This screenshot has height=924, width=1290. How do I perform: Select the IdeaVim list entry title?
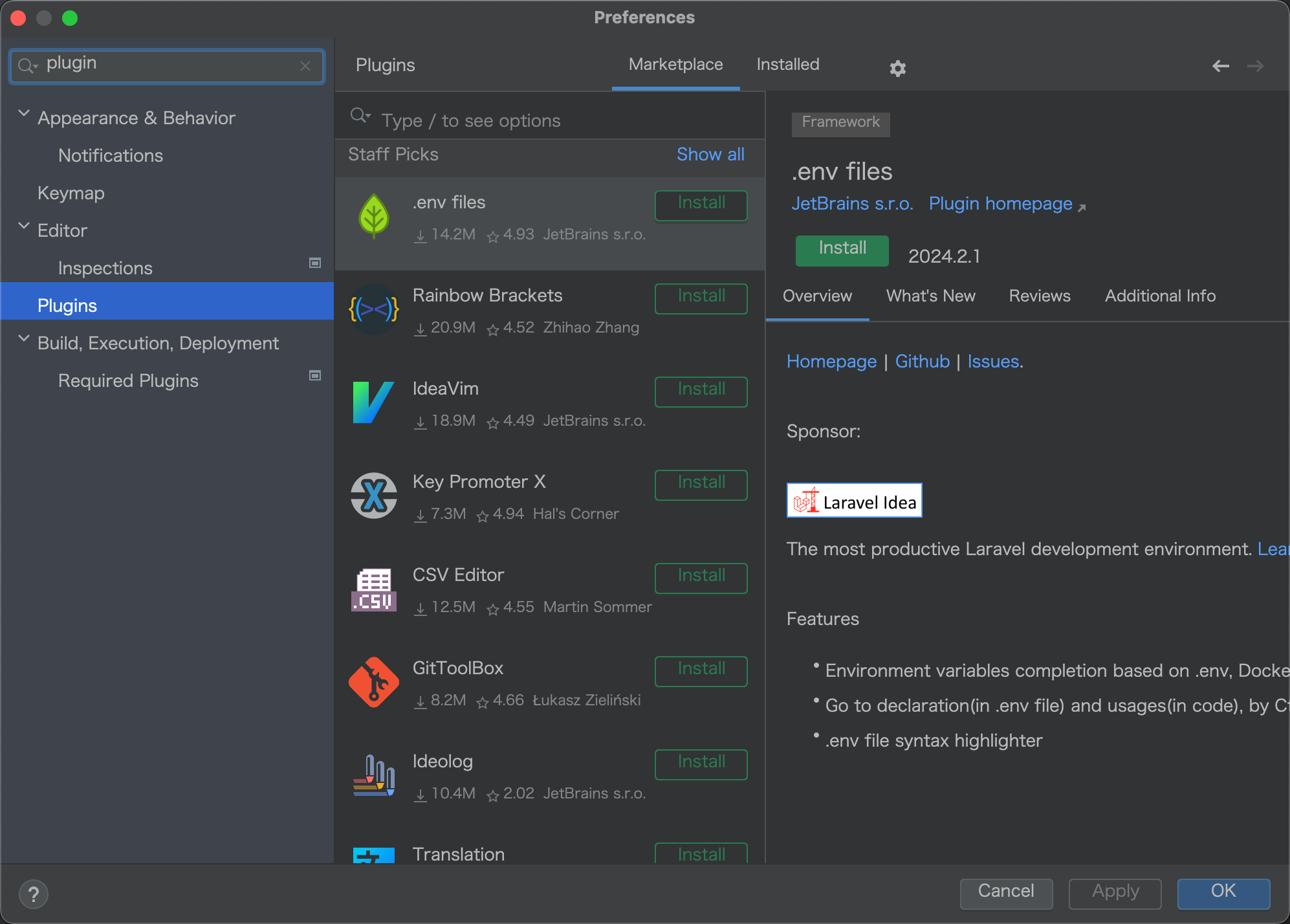[x=445, y=389]
